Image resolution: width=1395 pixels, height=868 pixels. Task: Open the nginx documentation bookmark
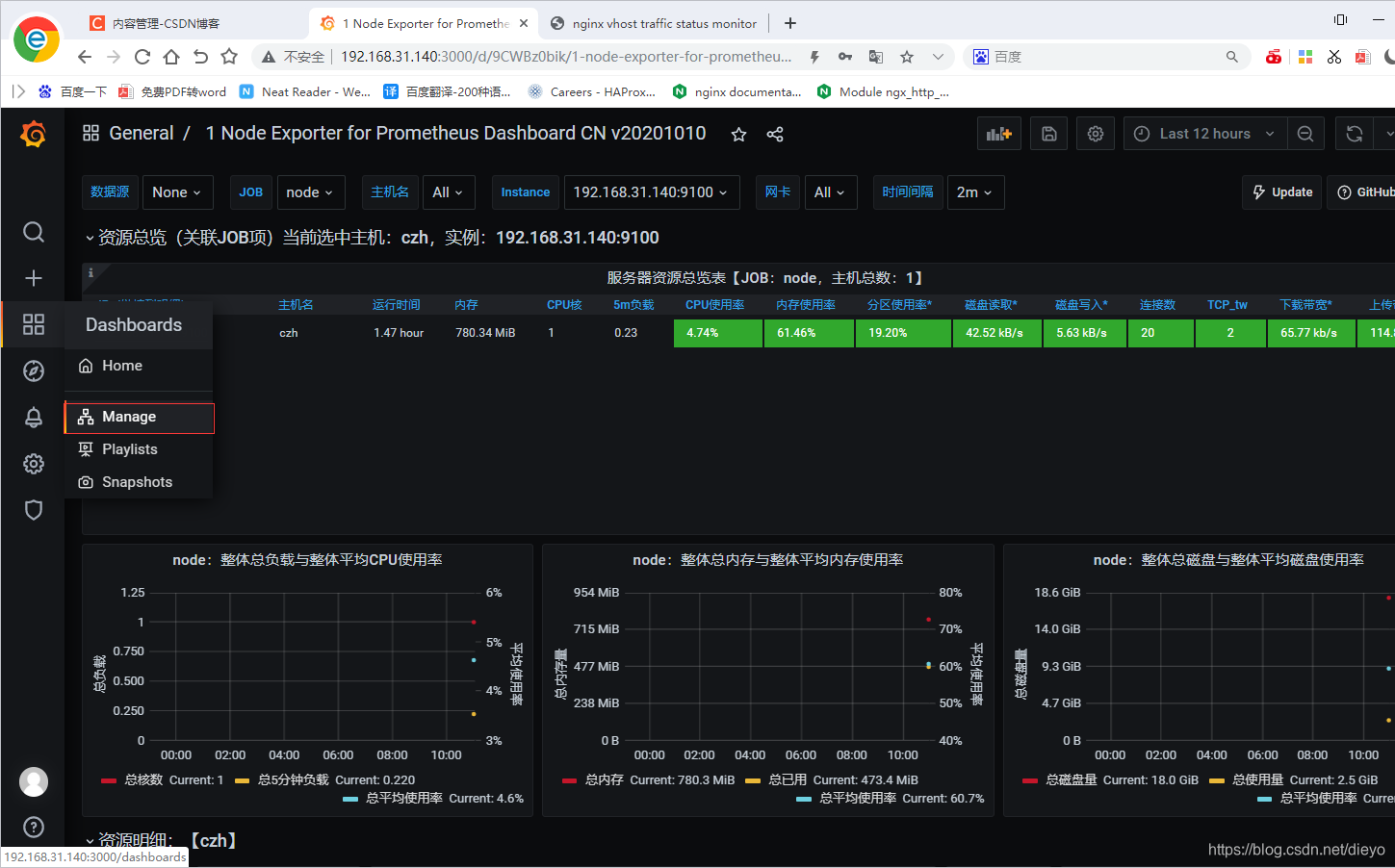coord(736,92)
